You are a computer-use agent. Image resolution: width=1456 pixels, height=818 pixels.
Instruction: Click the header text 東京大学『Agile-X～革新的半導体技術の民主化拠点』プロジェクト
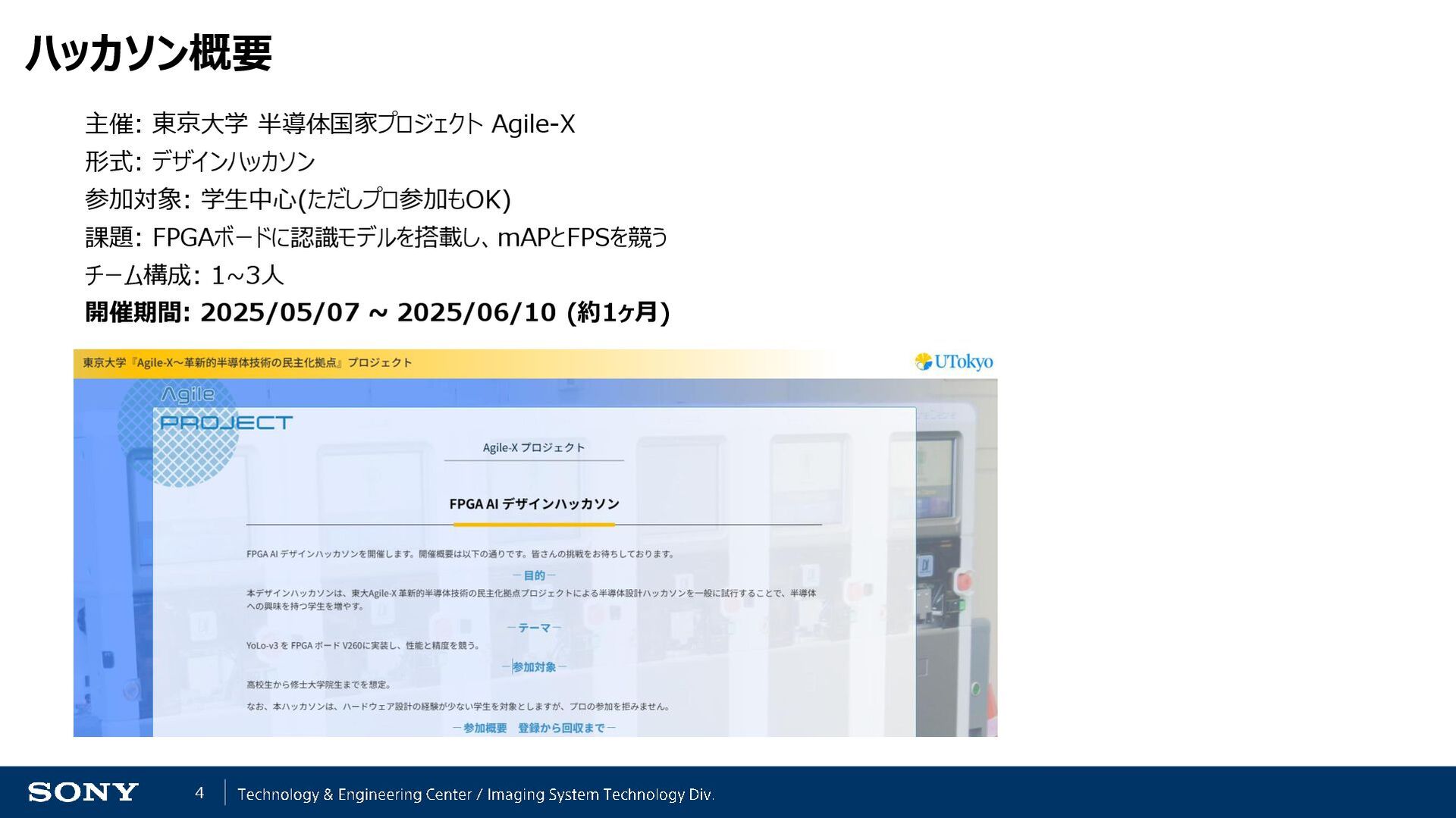click(247, 362)
